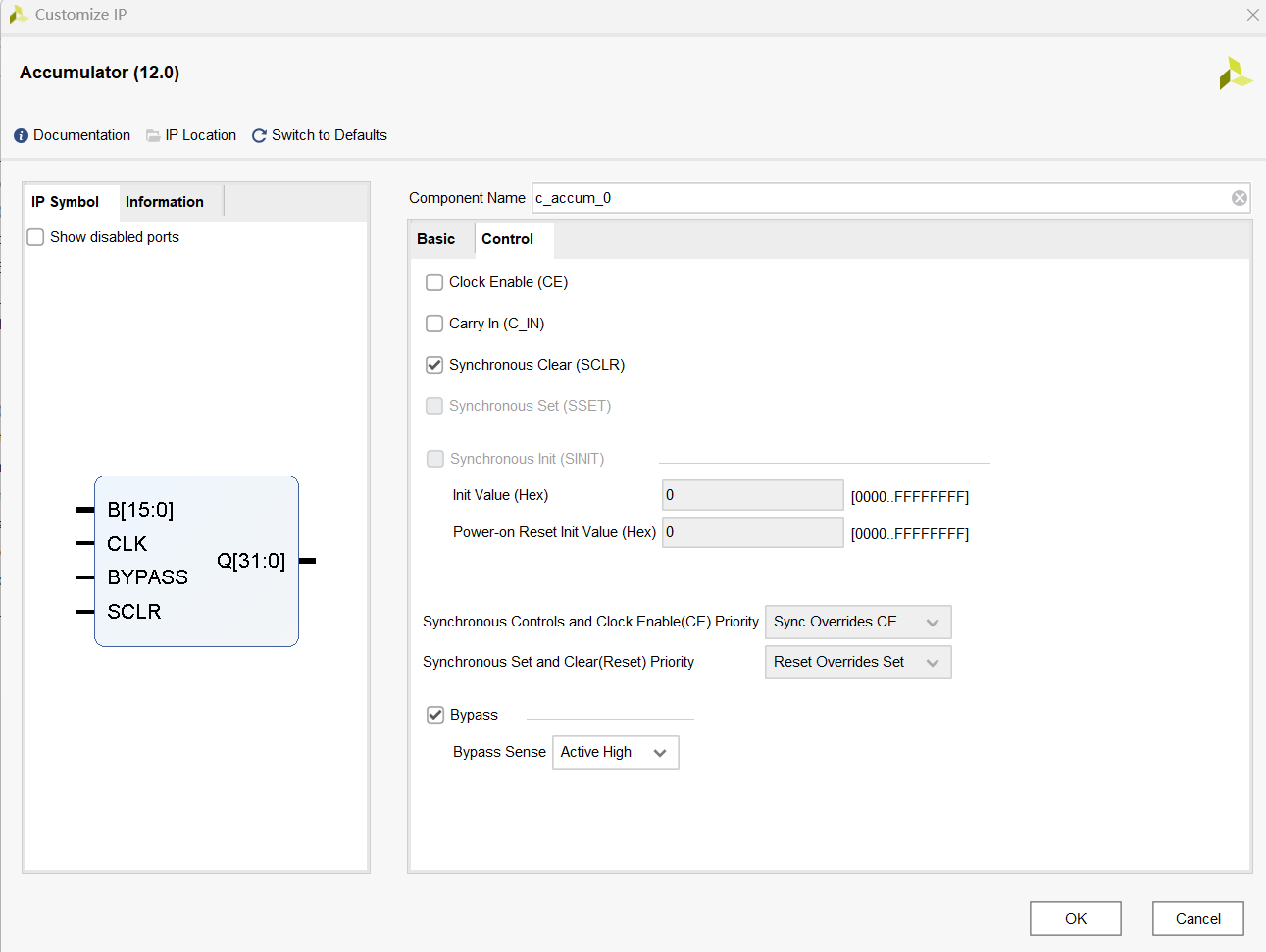Enable the Carry In (C_IN) checkbox
Image resolution: width=1266 pixels, height=952 pixels.
(434, 323)
